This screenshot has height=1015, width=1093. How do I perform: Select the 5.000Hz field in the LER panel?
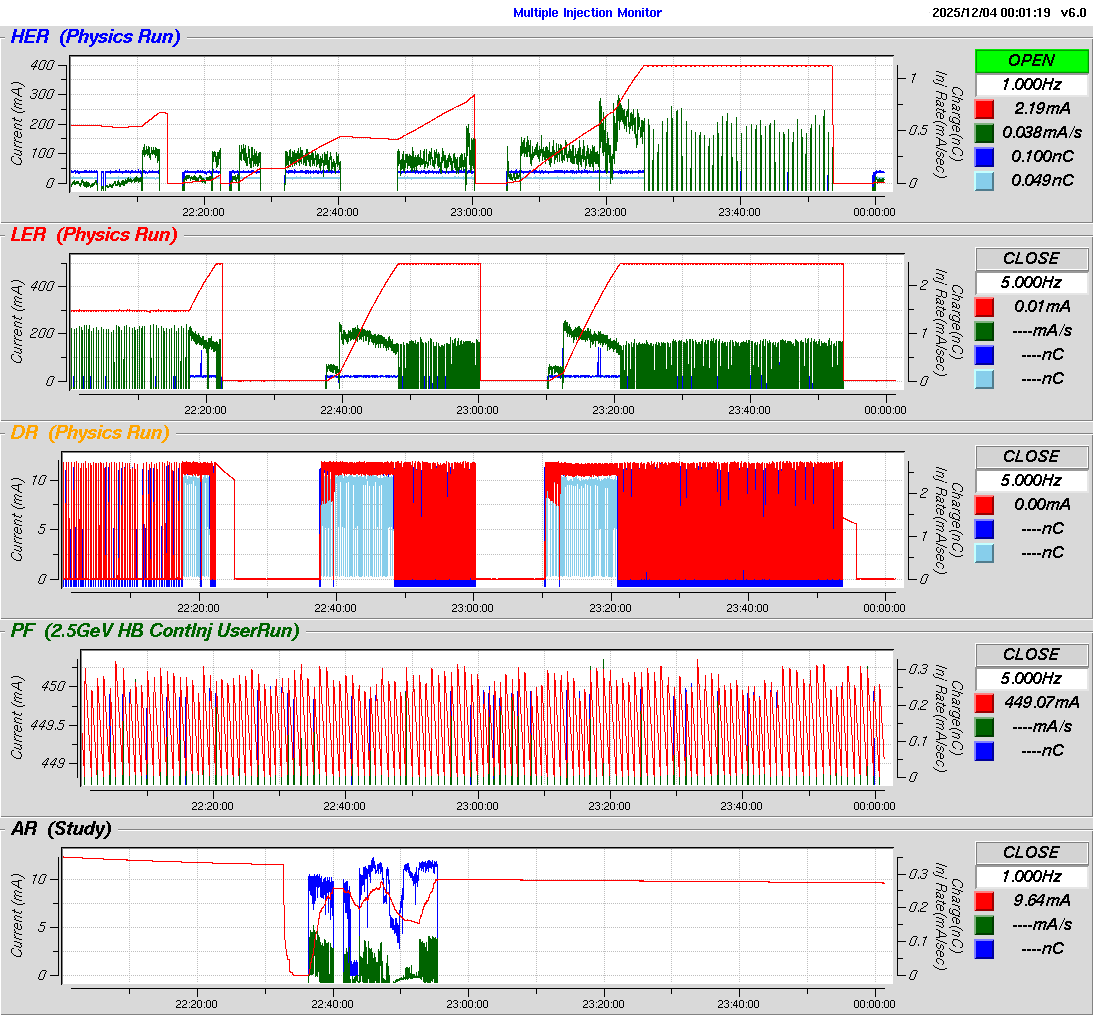pyautogui.click(x=1031, y=283)
